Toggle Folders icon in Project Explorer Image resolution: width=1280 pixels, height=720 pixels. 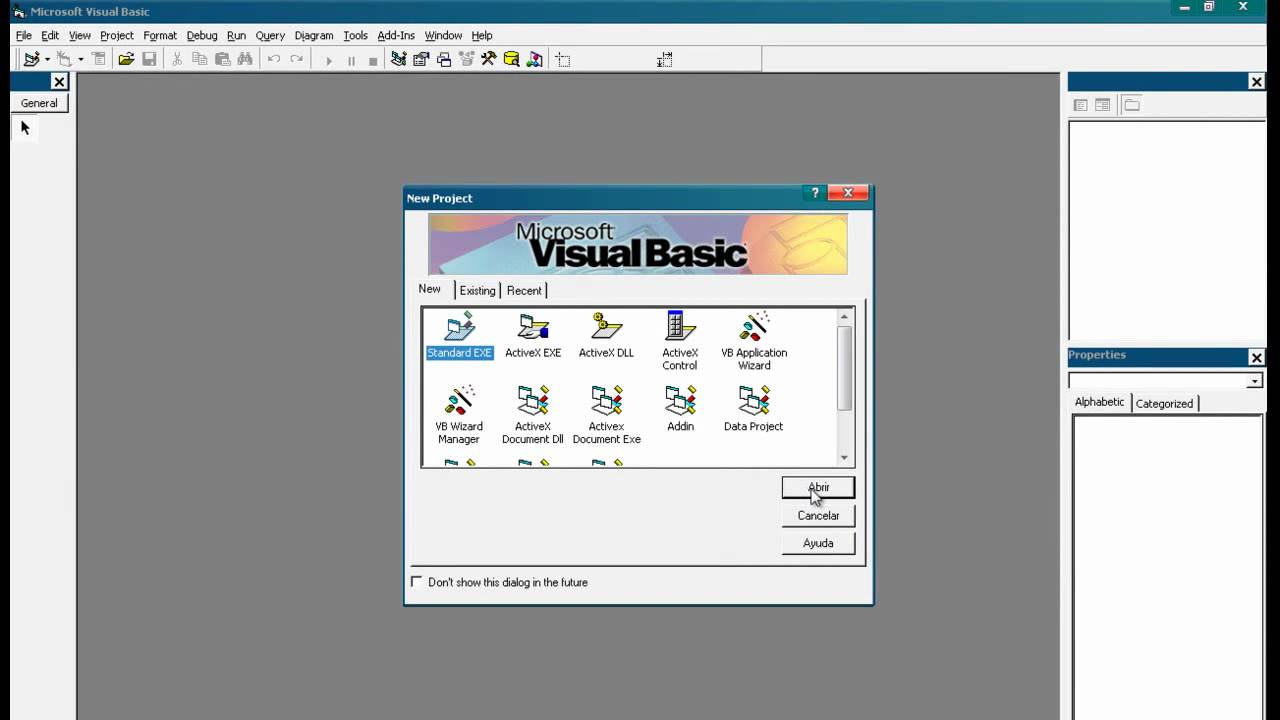click(x=1131, y=105)
